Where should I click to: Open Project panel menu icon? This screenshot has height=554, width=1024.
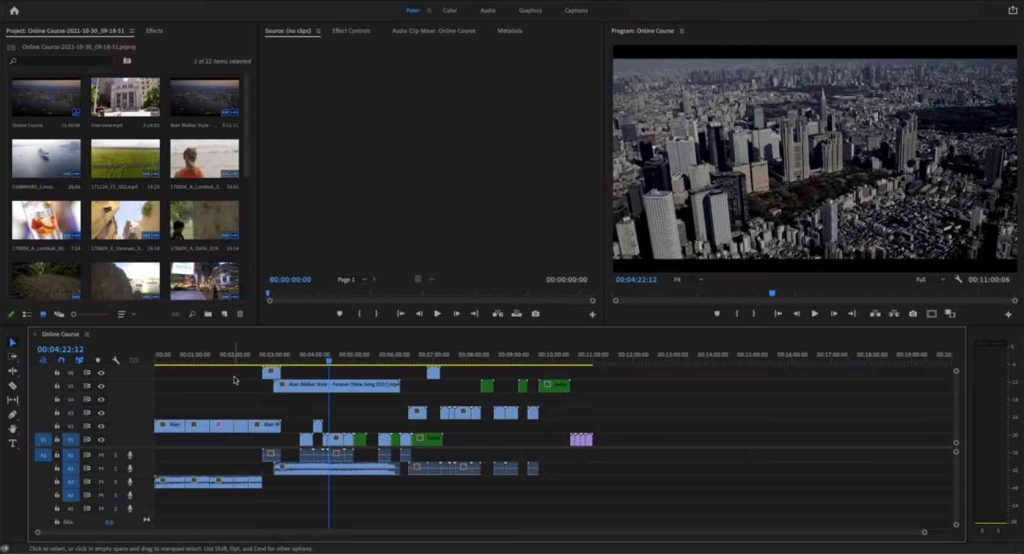coord(132,31)
